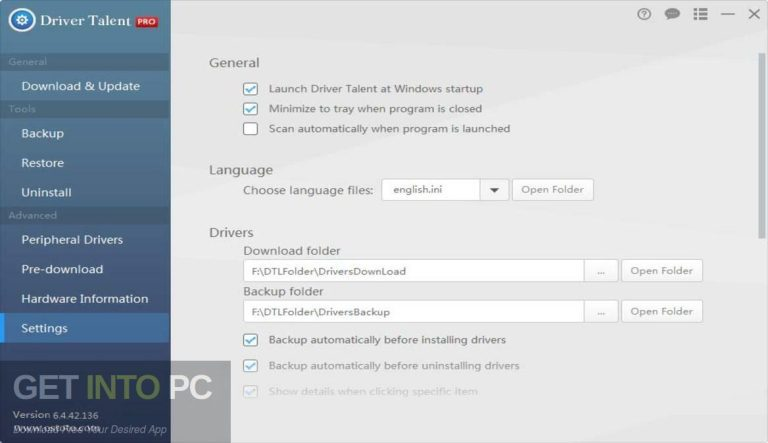Open the main menu list icon
Image resolution: width=768 pixels, height=443 pixels.
[x=700, y=15]
